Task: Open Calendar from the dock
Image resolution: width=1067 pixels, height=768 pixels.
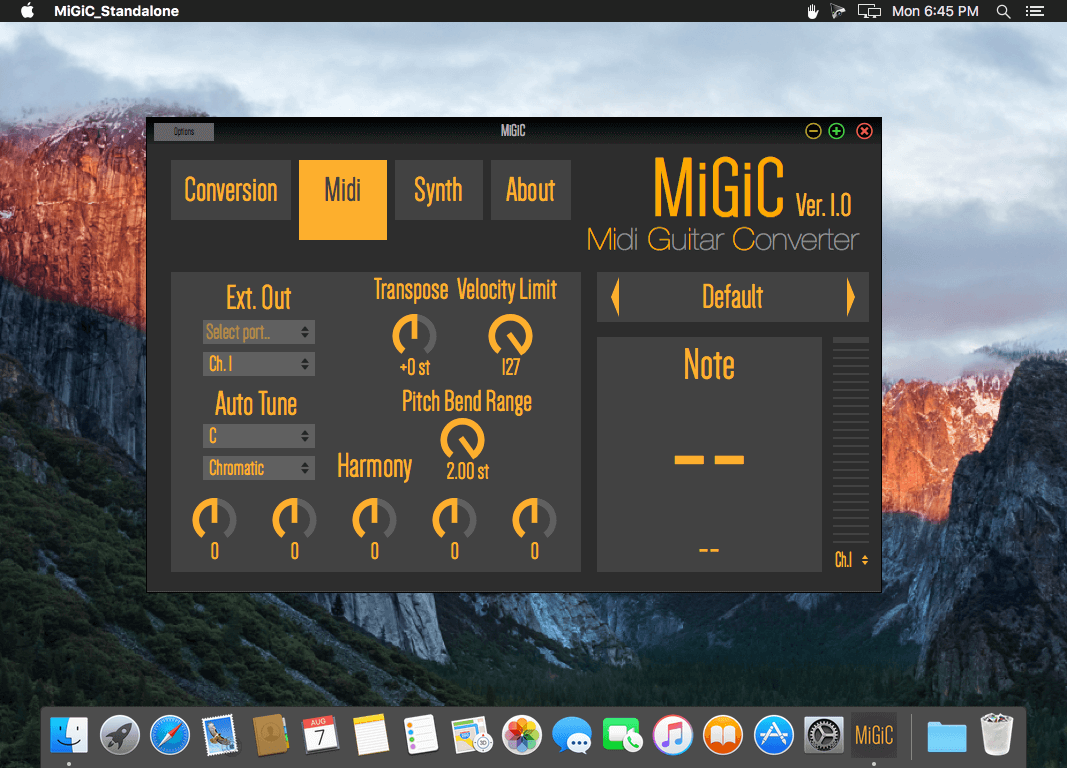Action: 321,735
